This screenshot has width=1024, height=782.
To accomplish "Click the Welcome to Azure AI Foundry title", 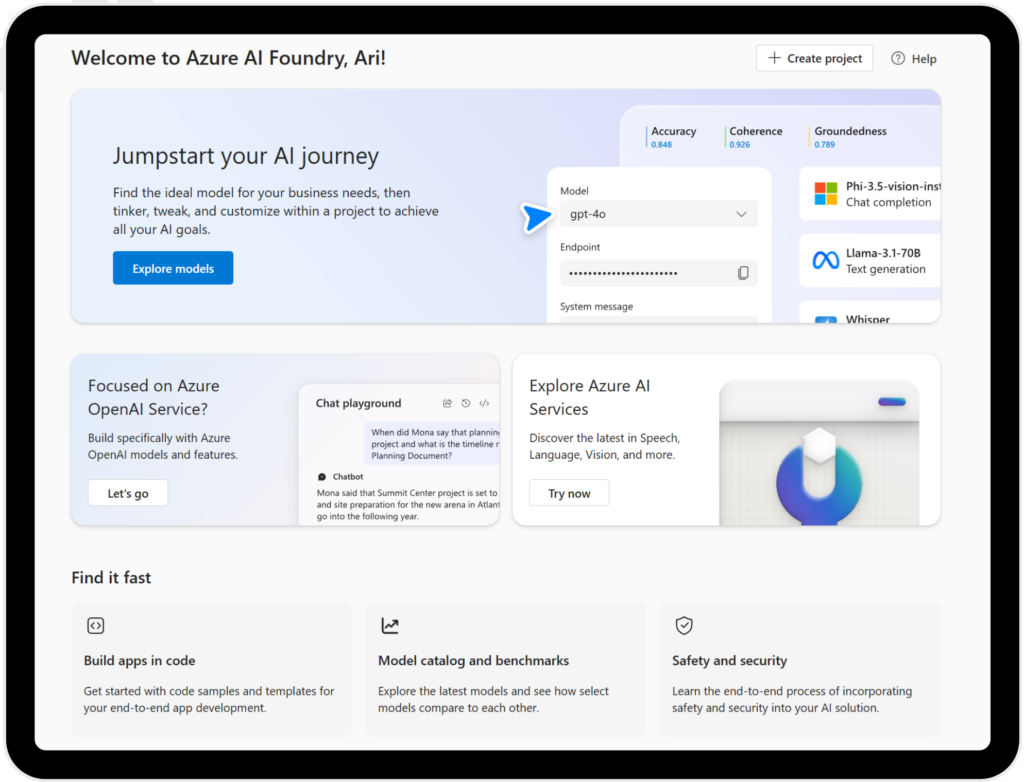I will 229,58.
